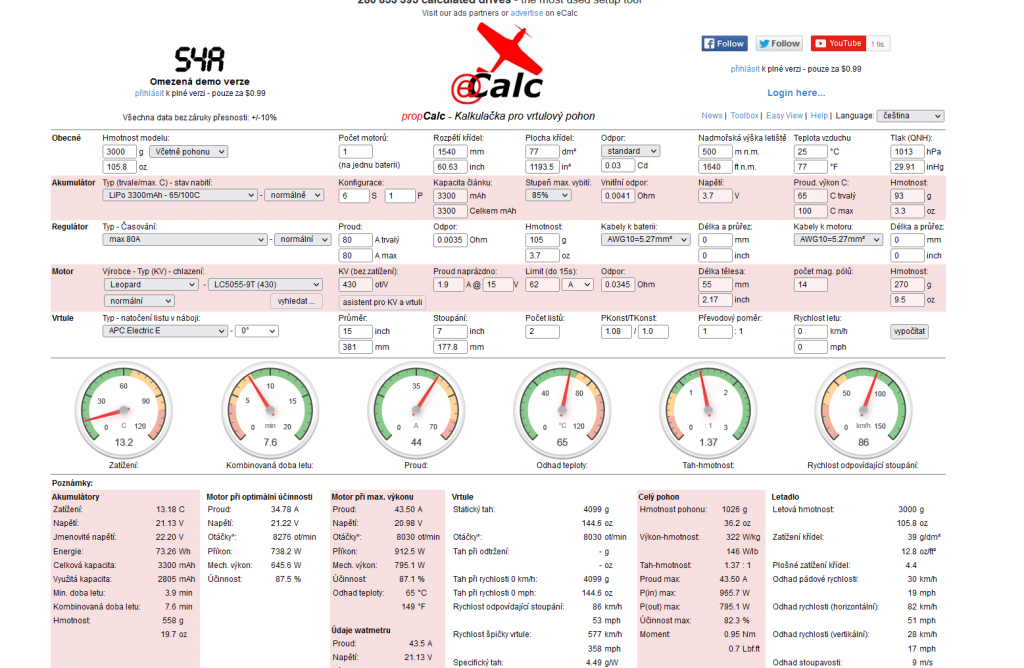The height and width of the screenshot is (668, 1024).
Task: Click the Proud current gauge
Action: tap(416, 410)
